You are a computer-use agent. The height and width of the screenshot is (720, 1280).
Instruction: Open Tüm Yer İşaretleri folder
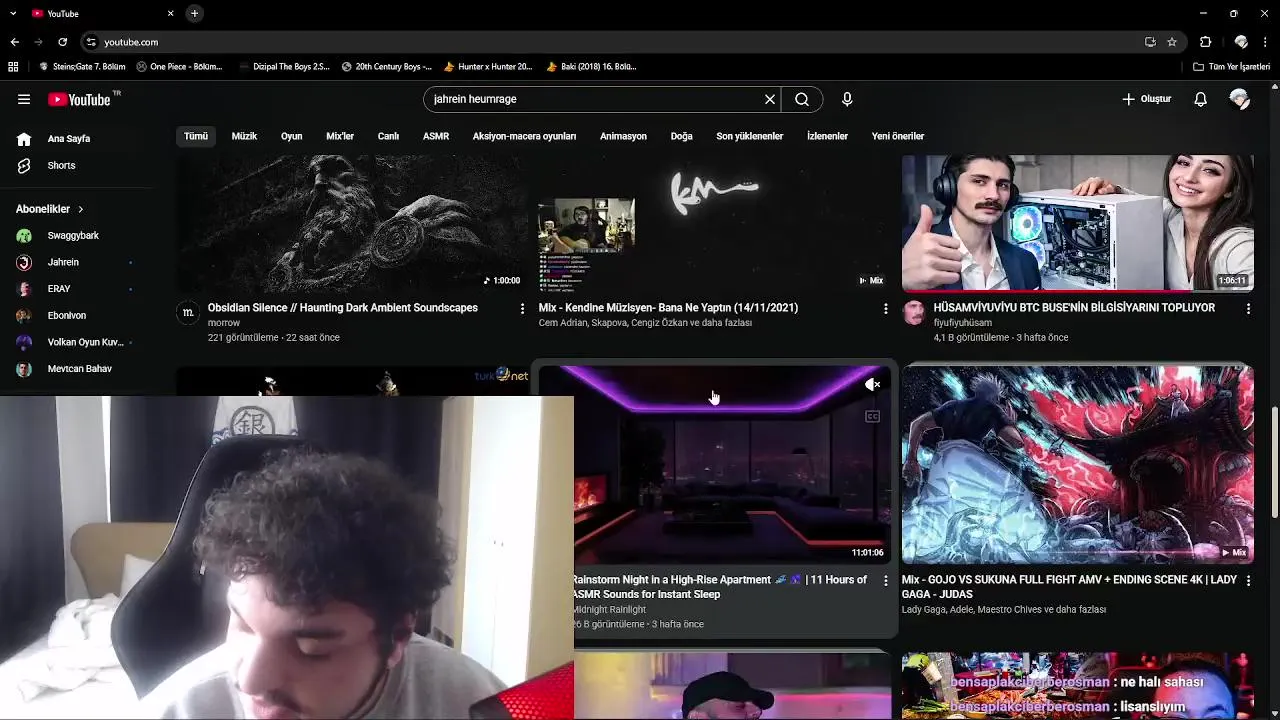tap(1231, 67)
